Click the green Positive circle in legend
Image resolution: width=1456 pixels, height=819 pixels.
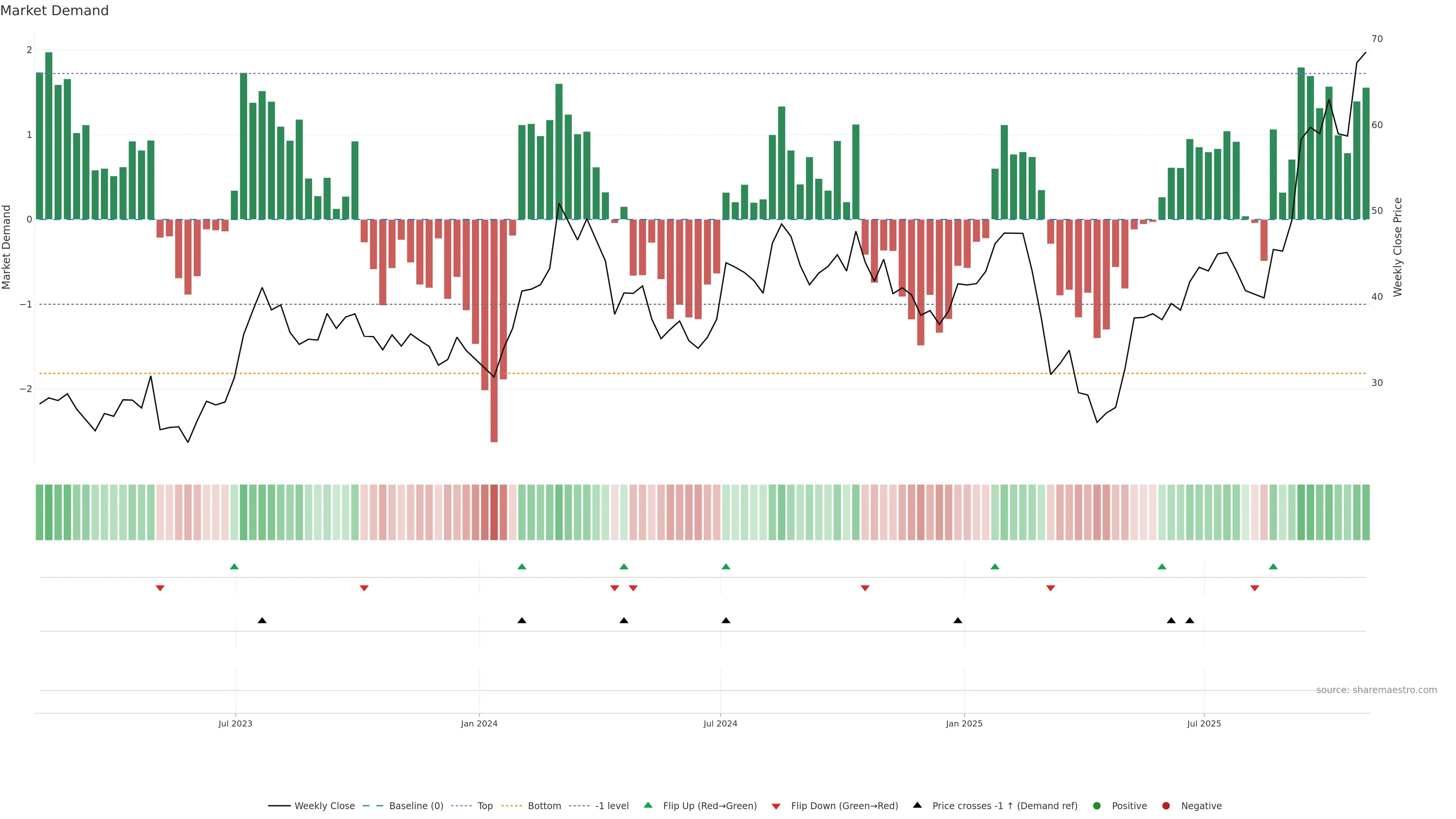pos(1097,806)
